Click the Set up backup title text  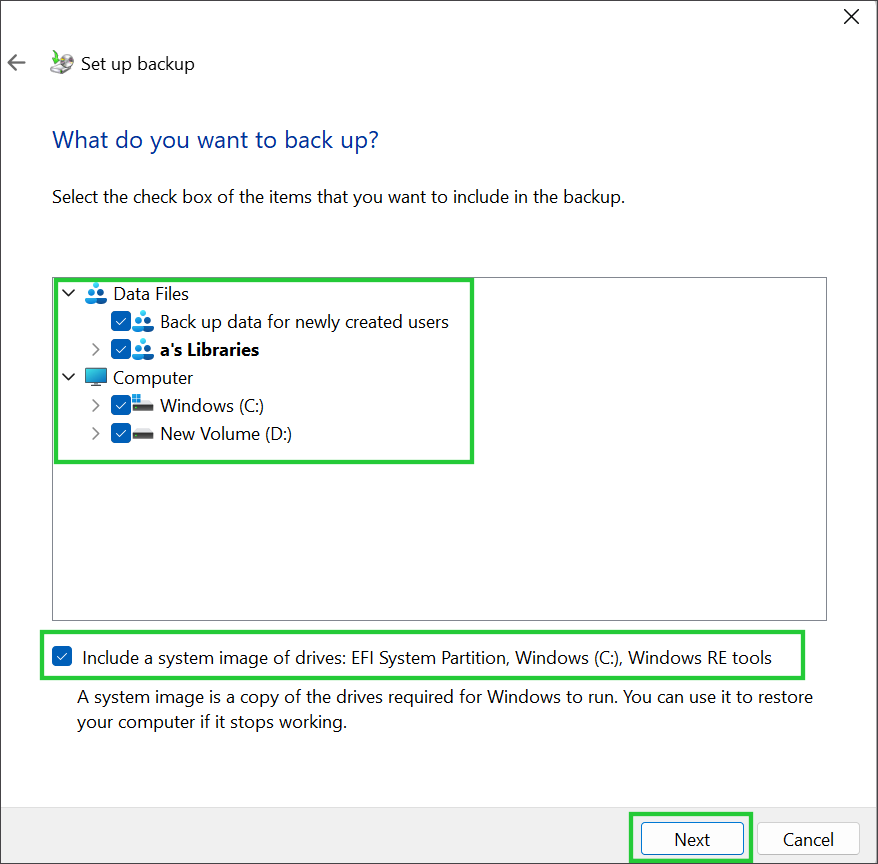(x=138, y=64)
